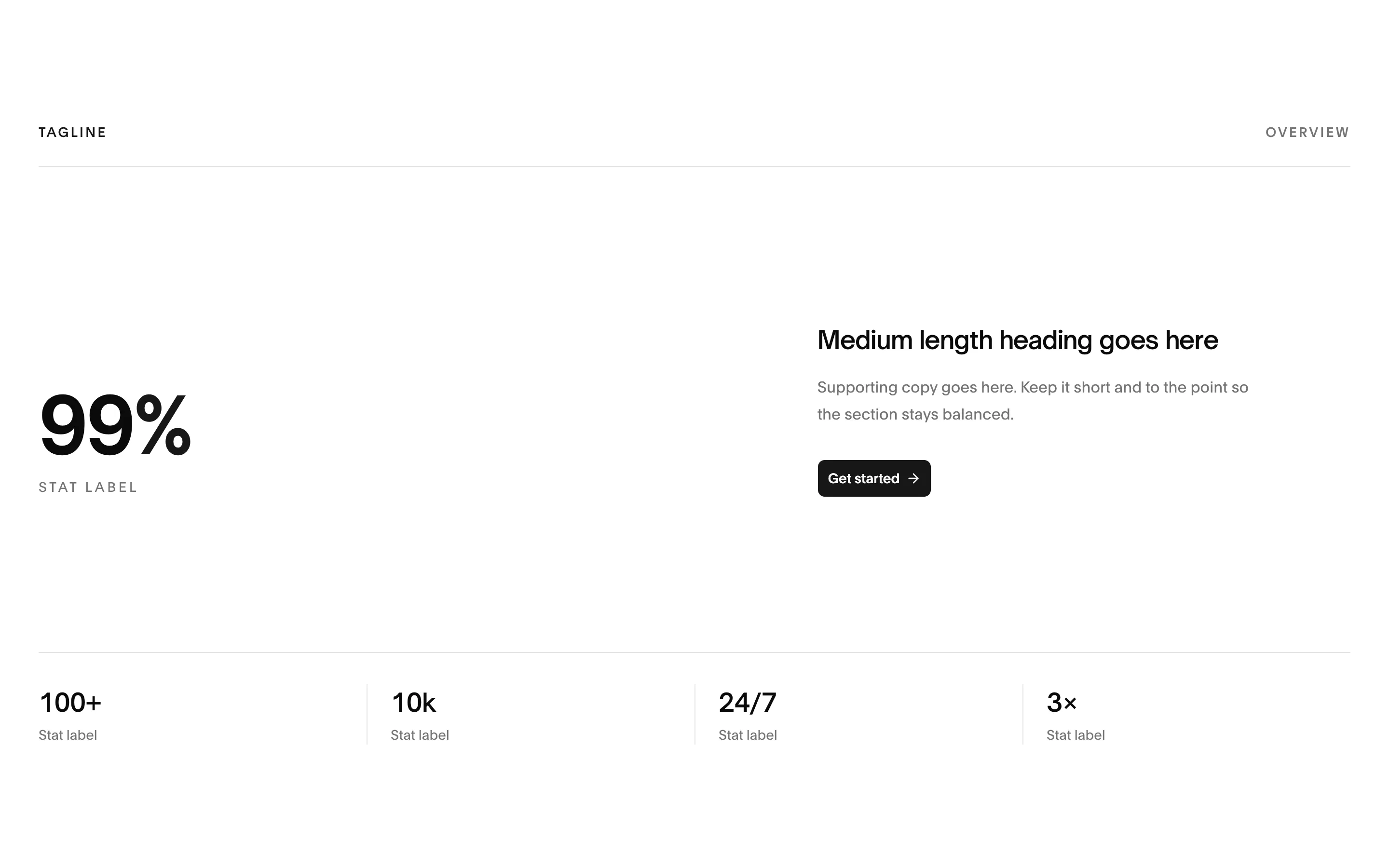Click the OVERVIEW label at top right

coord(1307,133)
